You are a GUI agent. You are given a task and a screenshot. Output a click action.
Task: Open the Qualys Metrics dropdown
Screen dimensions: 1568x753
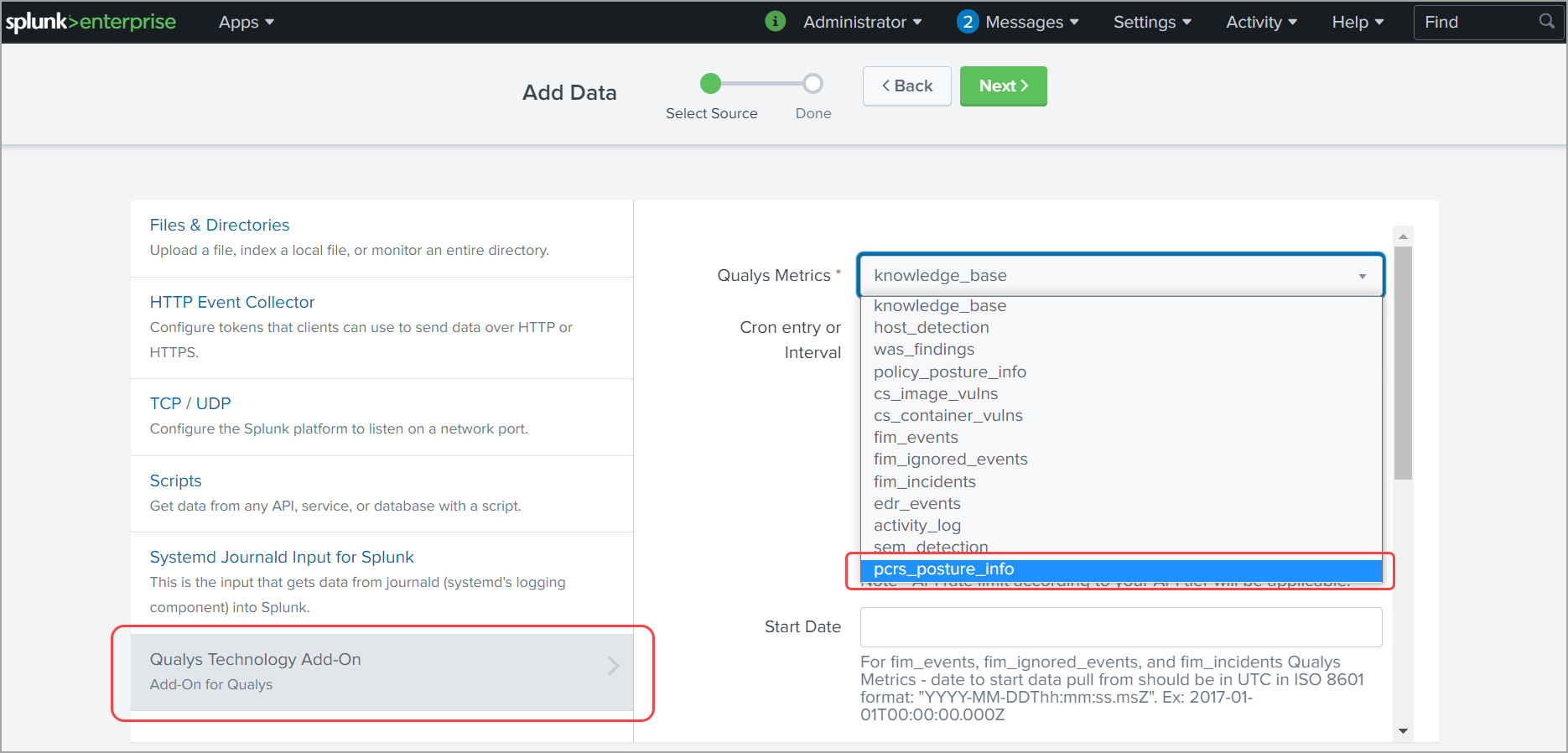pos(1119,276)
